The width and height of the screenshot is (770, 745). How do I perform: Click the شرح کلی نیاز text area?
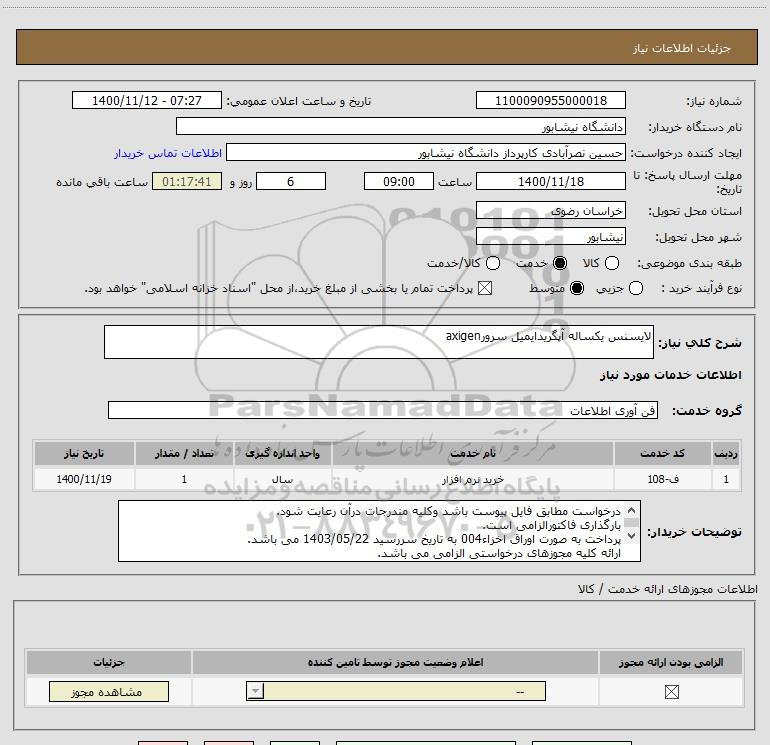[x=379, y=342]
